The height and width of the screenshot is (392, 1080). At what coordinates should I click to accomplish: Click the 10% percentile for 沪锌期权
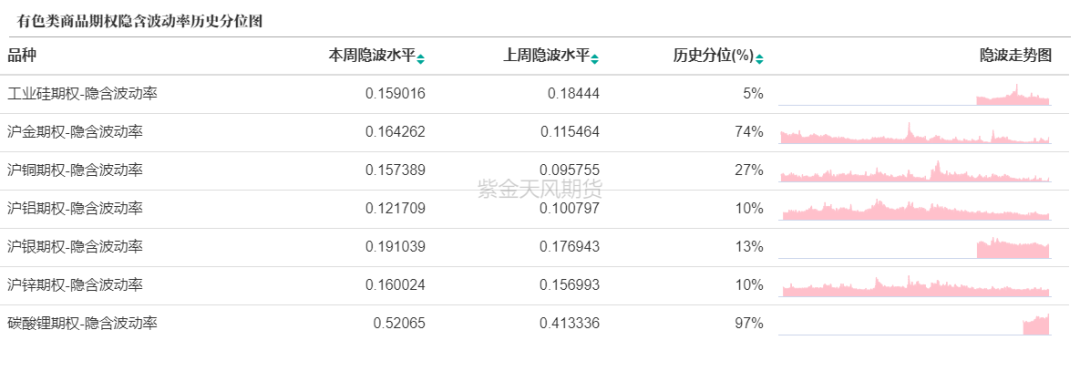tap(749, 285)
